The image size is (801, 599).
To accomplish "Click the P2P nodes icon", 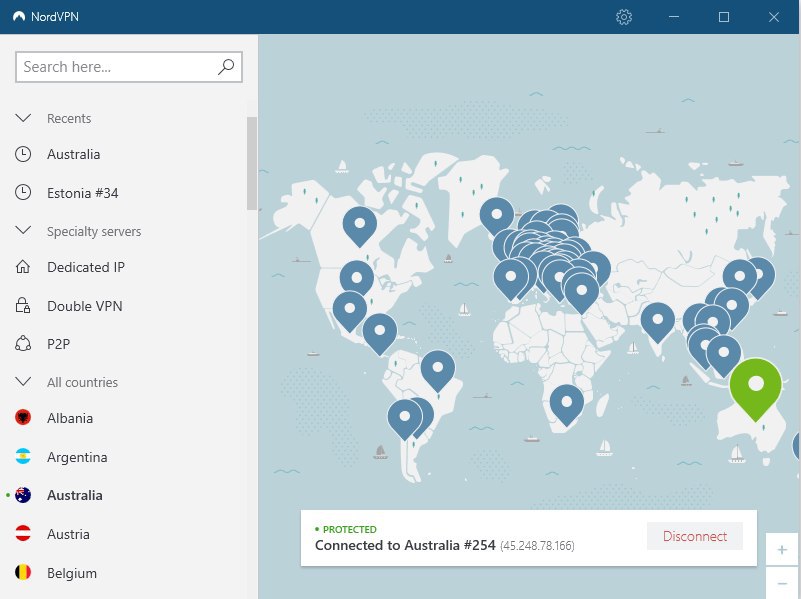I will (23, 343).
